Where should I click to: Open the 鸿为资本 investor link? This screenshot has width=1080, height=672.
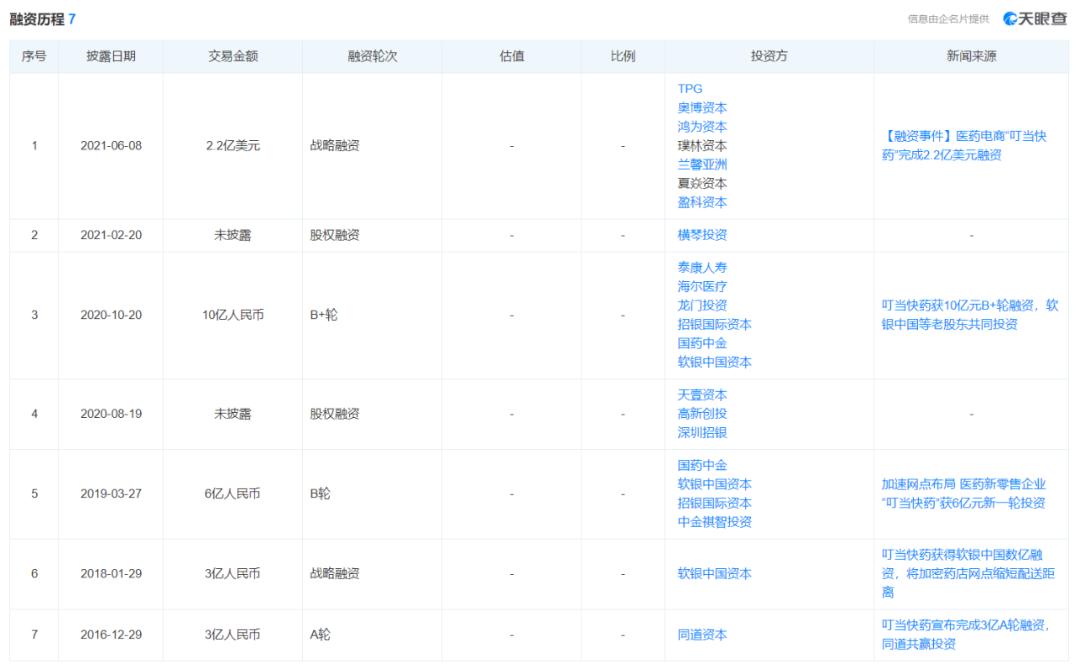[702, 127]
